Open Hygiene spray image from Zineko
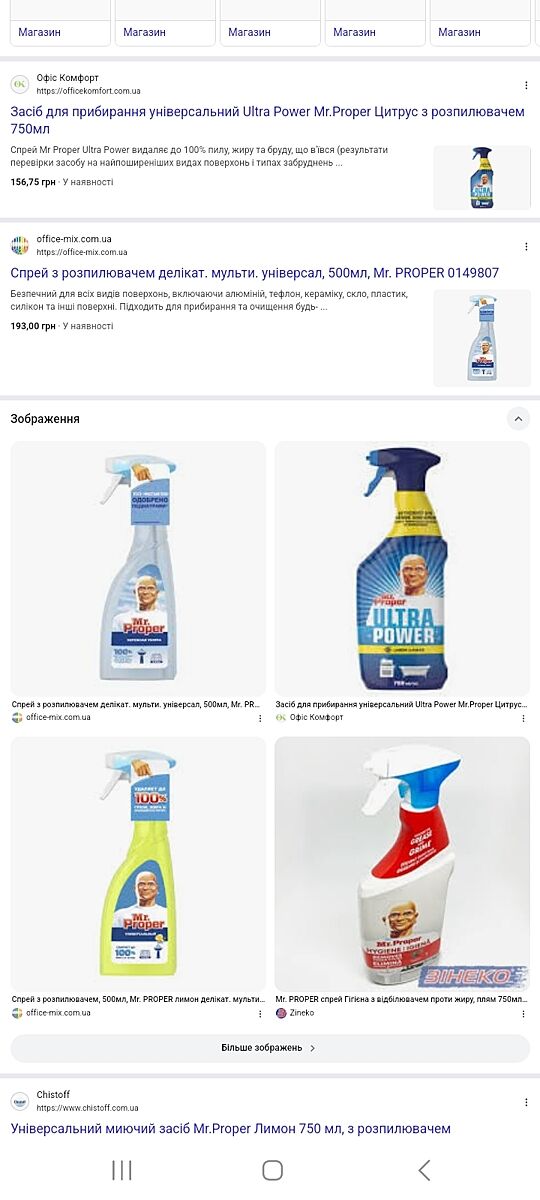 coord(402,864)
